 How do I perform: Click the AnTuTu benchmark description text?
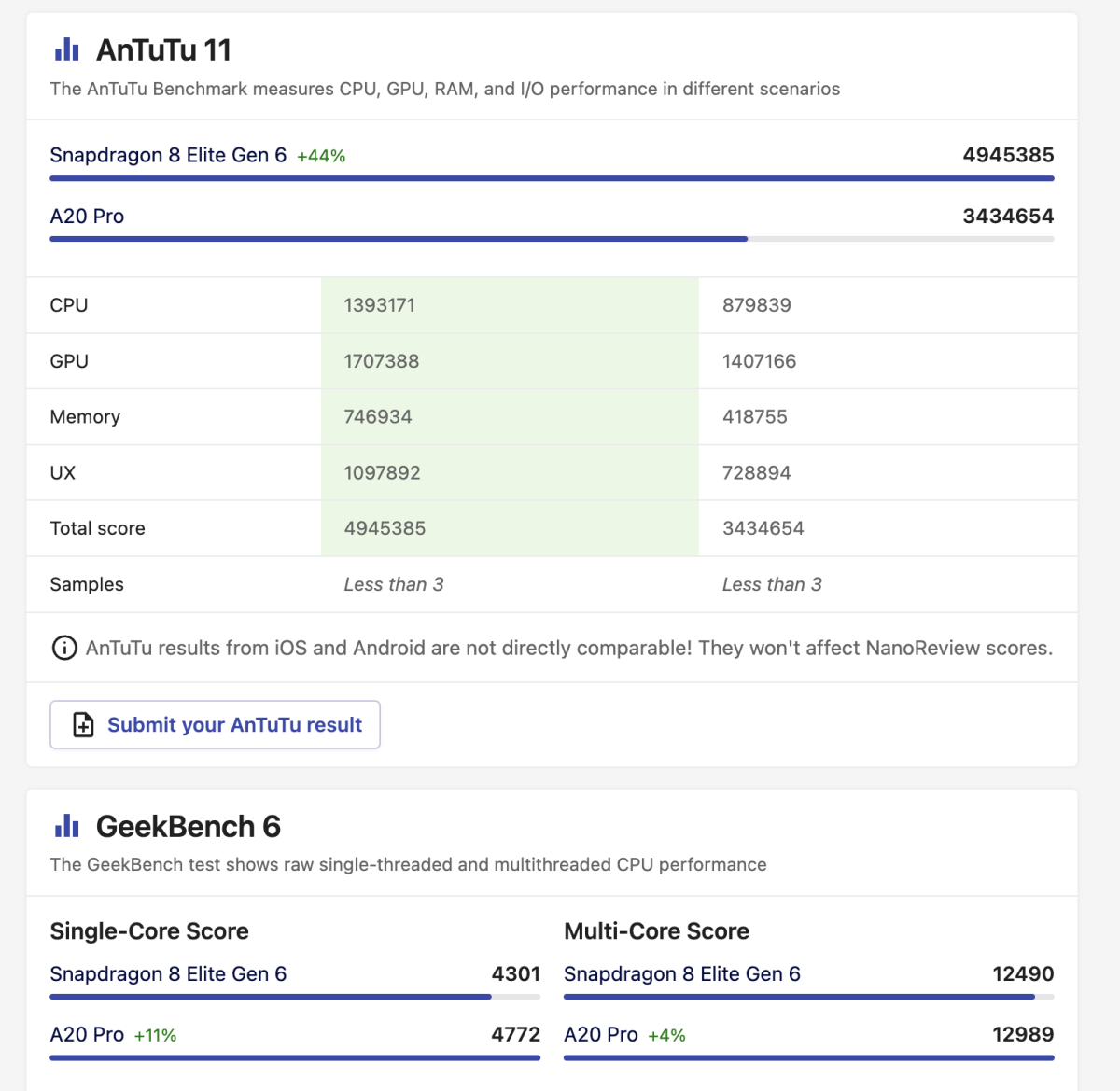pos(445,89)
